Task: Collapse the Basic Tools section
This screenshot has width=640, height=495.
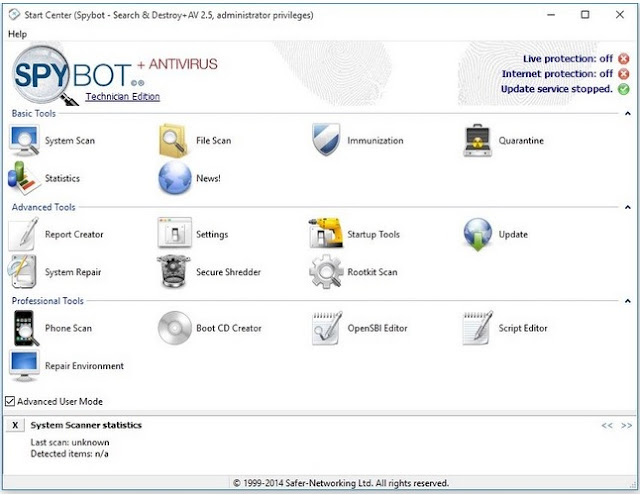Action: (x=627, y=113)
